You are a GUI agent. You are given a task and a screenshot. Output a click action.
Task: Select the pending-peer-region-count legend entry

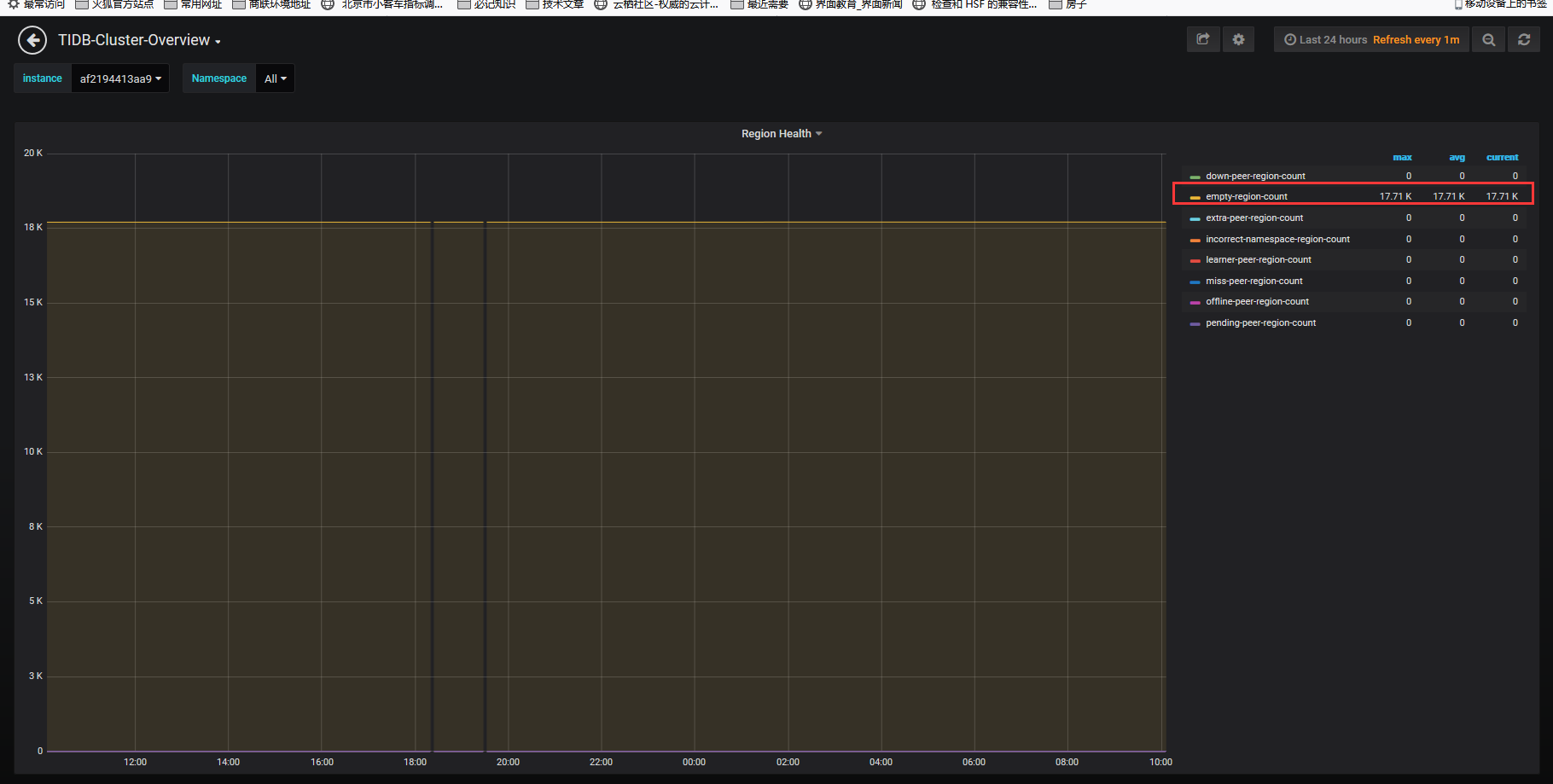(x=1260, y=322)
